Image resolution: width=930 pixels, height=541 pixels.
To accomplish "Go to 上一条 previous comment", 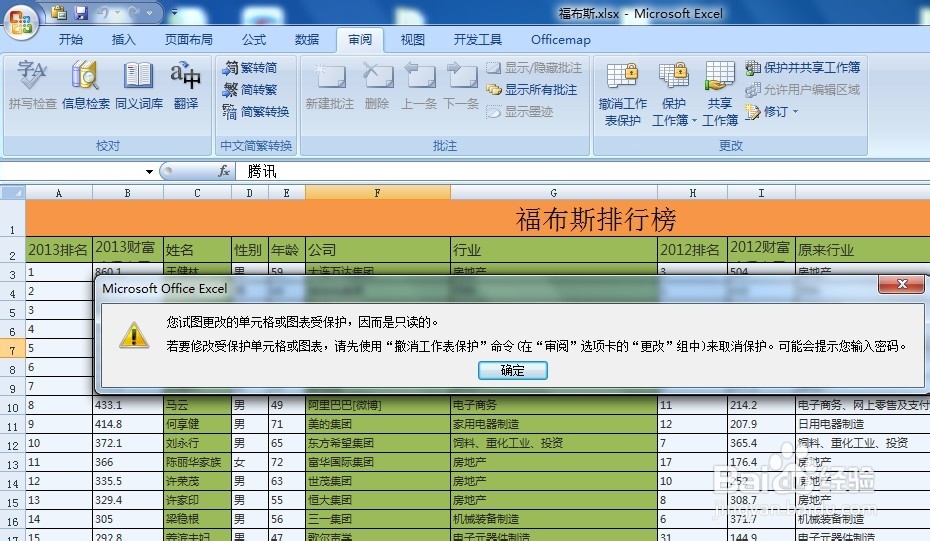I will click(419, 85).
